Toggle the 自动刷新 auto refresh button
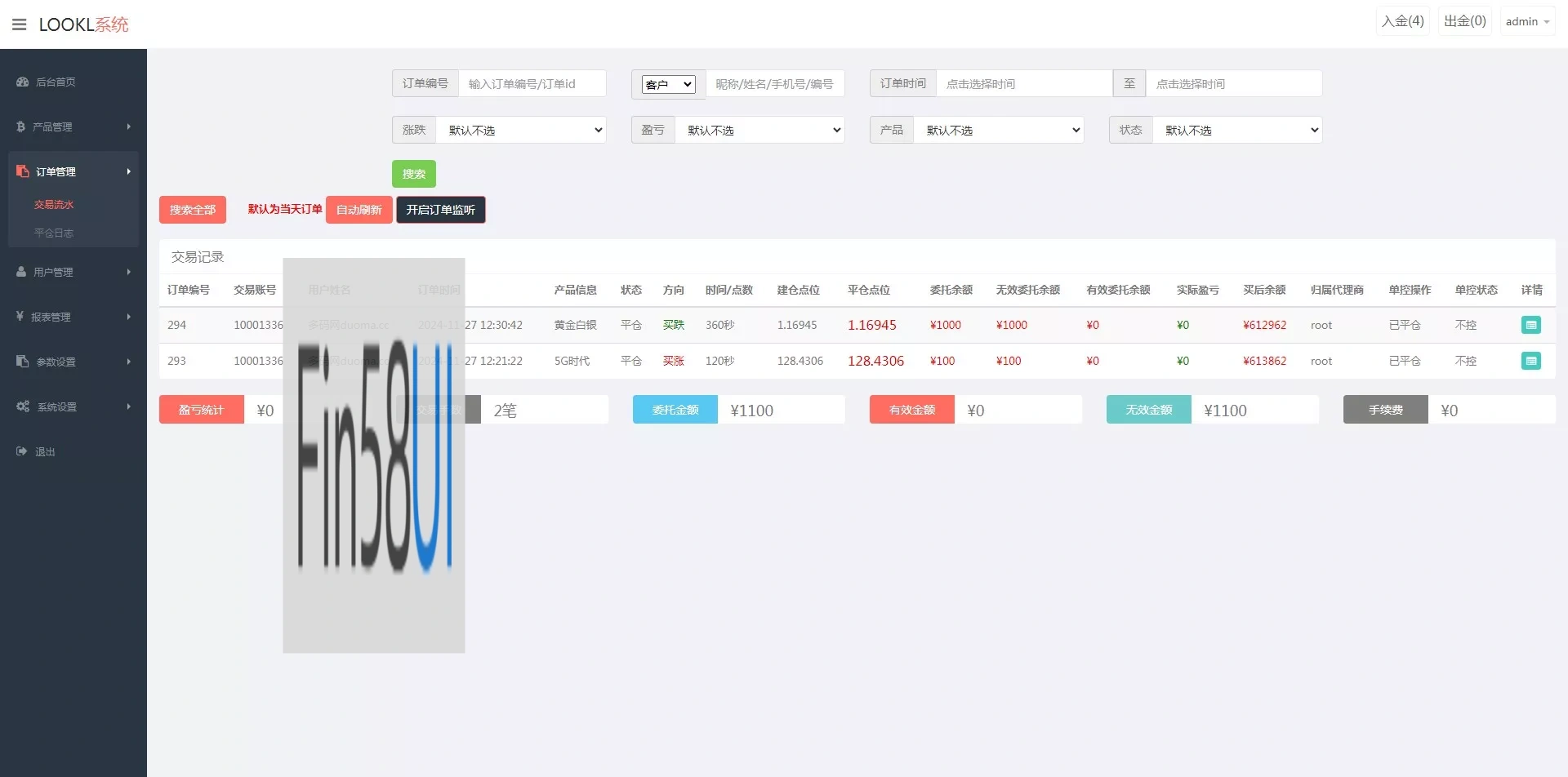Screen dimensions: 1568x777 point(359,210)
